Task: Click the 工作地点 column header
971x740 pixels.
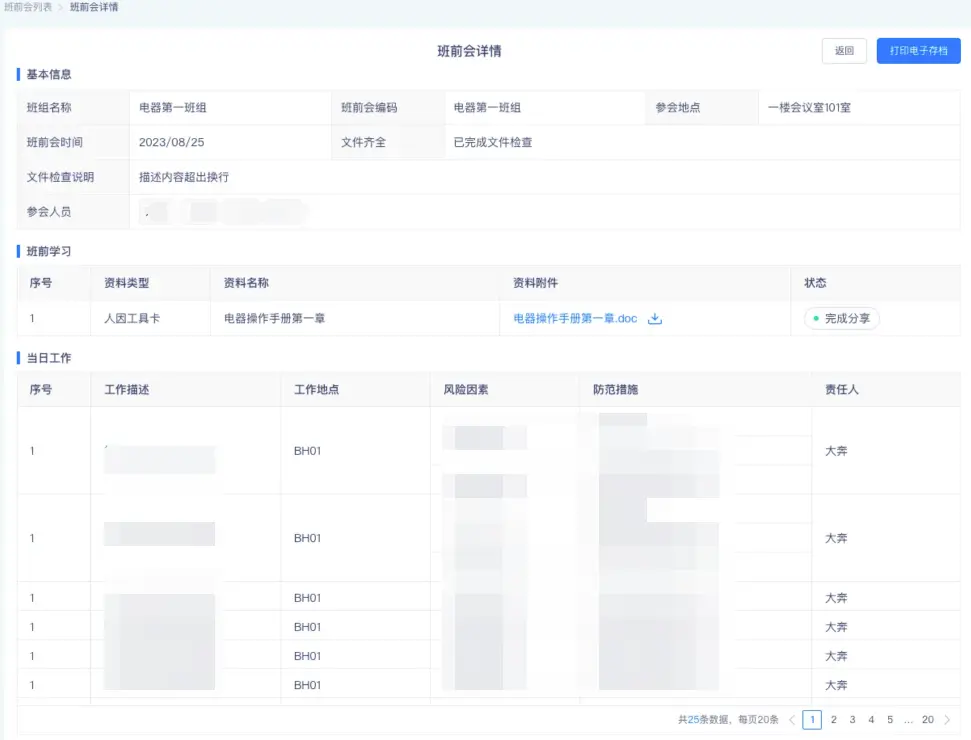Action: [316, 390]
